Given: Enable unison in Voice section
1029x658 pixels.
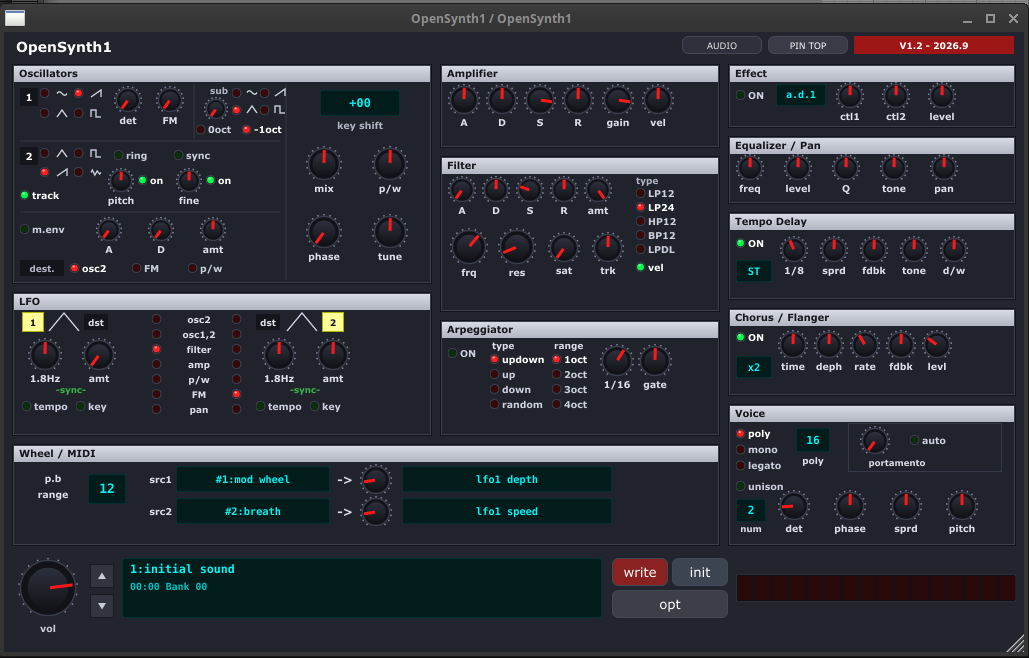Looking at the screenshot, I should (x=741, y=486).
